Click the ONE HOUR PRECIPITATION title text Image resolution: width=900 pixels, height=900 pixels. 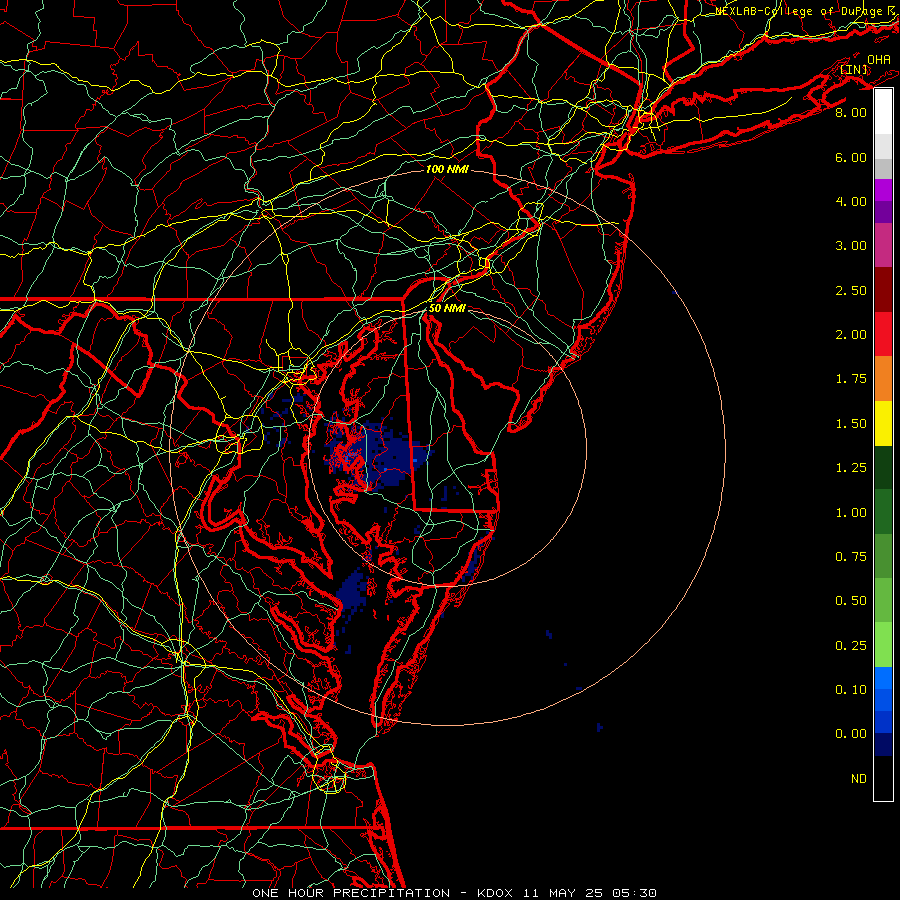click(x=351, y=893)
